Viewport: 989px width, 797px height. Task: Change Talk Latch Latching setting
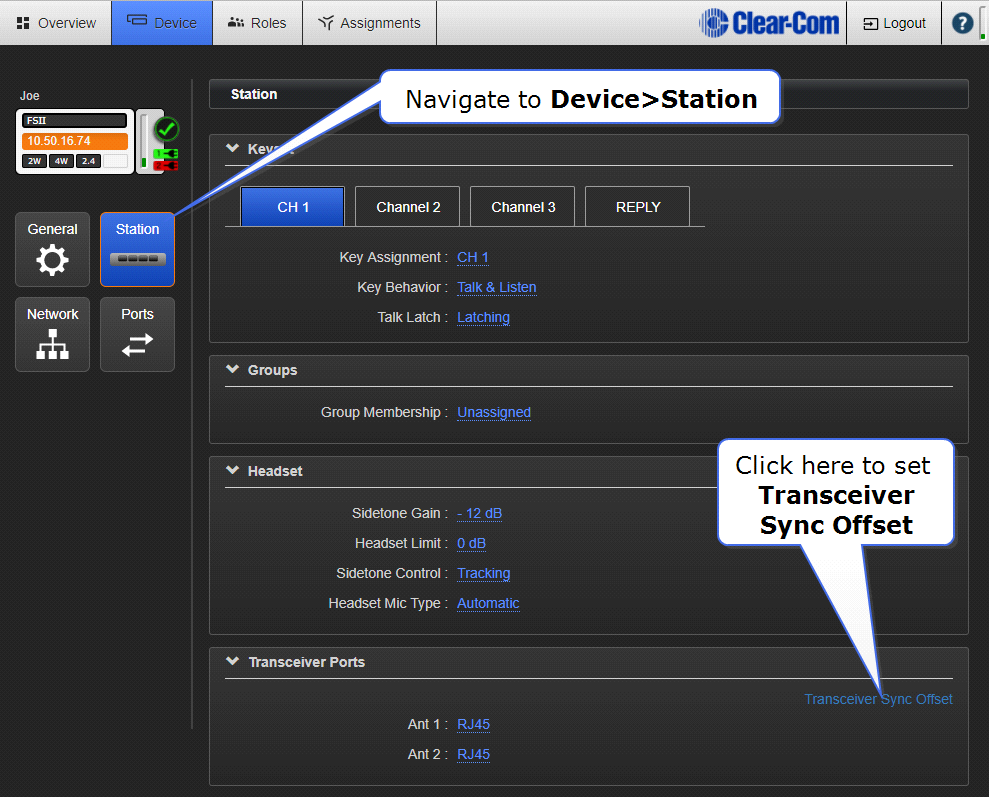point(483,318)
